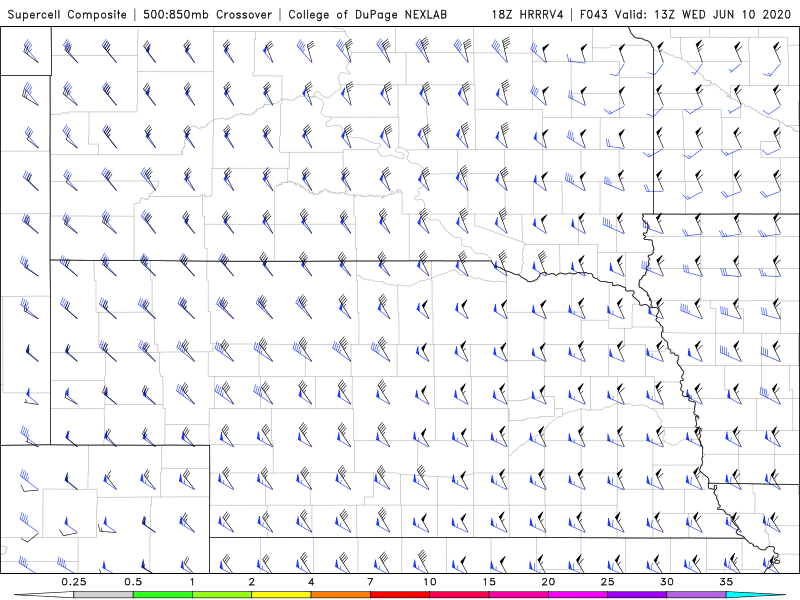Select the crimson segment between 10 and 15

pyautogui.click(x=459, y=595)
